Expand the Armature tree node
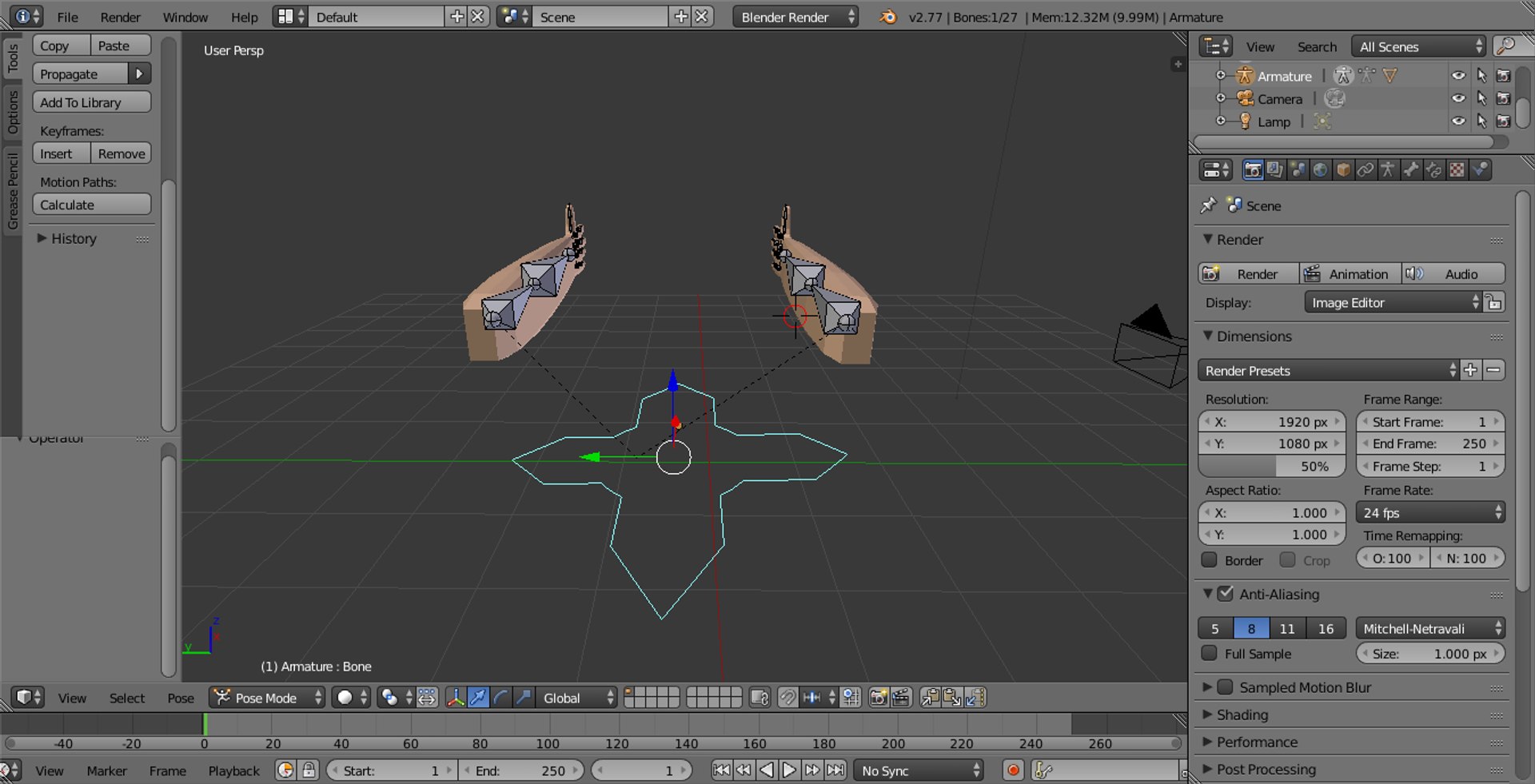This screenshot has width=1535, height=784. 1220,76
